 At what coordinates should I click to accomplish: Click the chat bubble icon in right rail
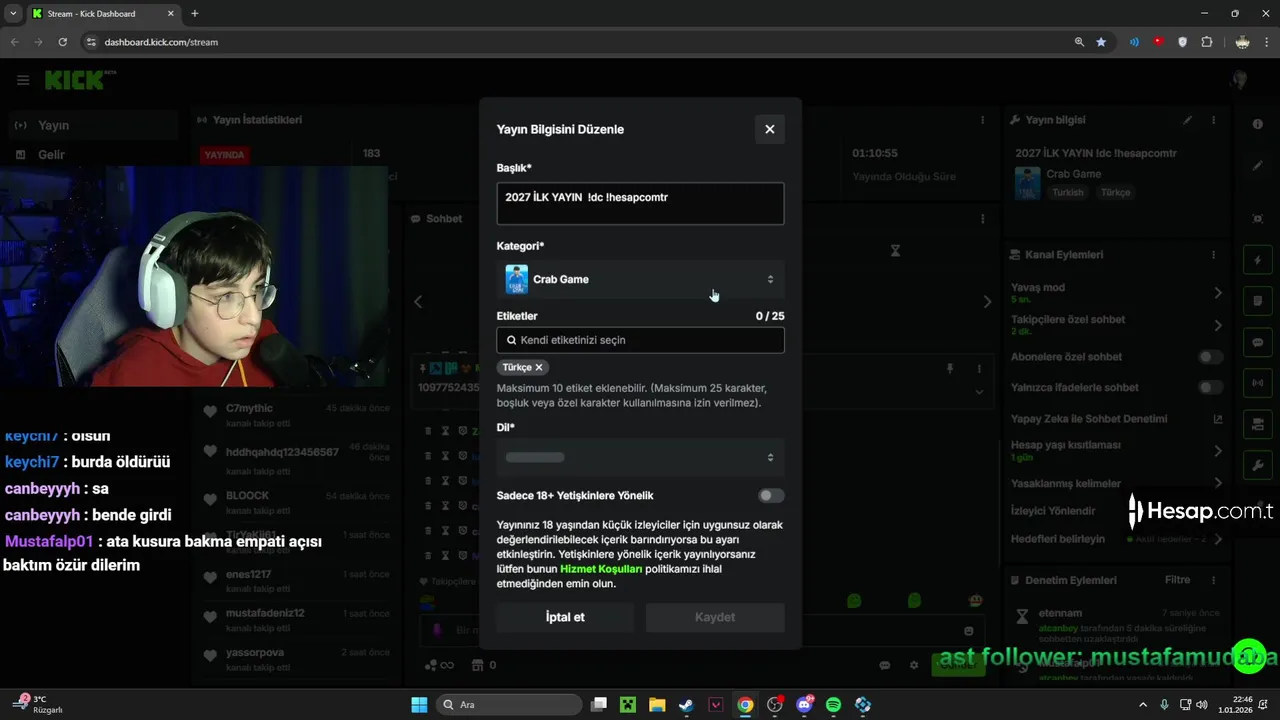(1257, 342)
